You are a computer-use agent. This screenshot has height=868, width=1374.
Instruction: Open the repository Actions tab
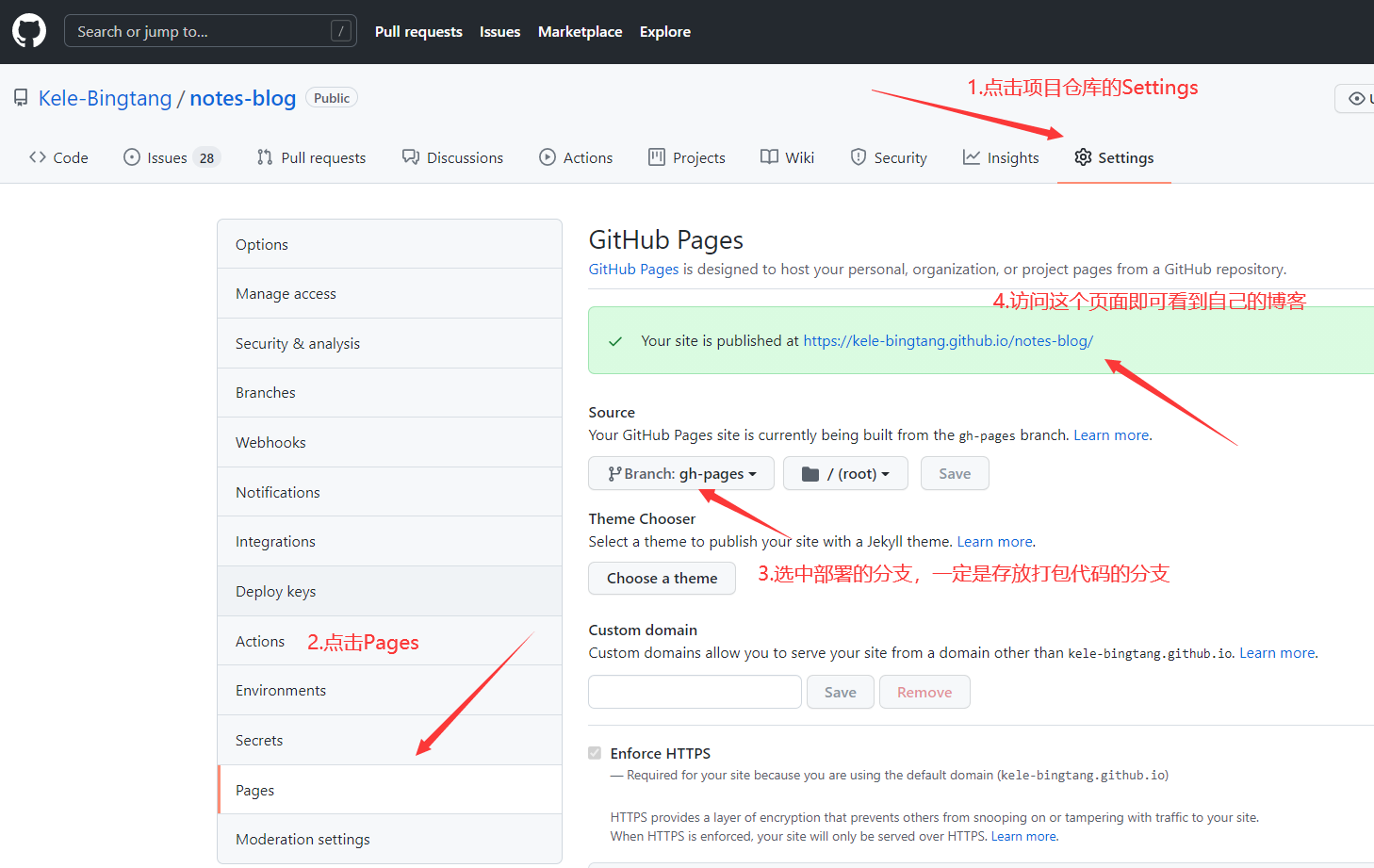(x=576, y=157)
